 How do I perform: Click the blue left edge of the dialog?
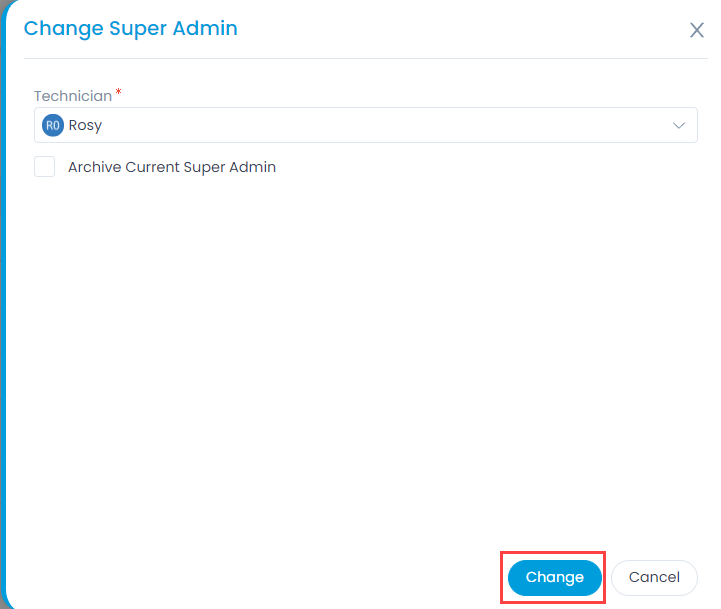click(x=3, y=304)
